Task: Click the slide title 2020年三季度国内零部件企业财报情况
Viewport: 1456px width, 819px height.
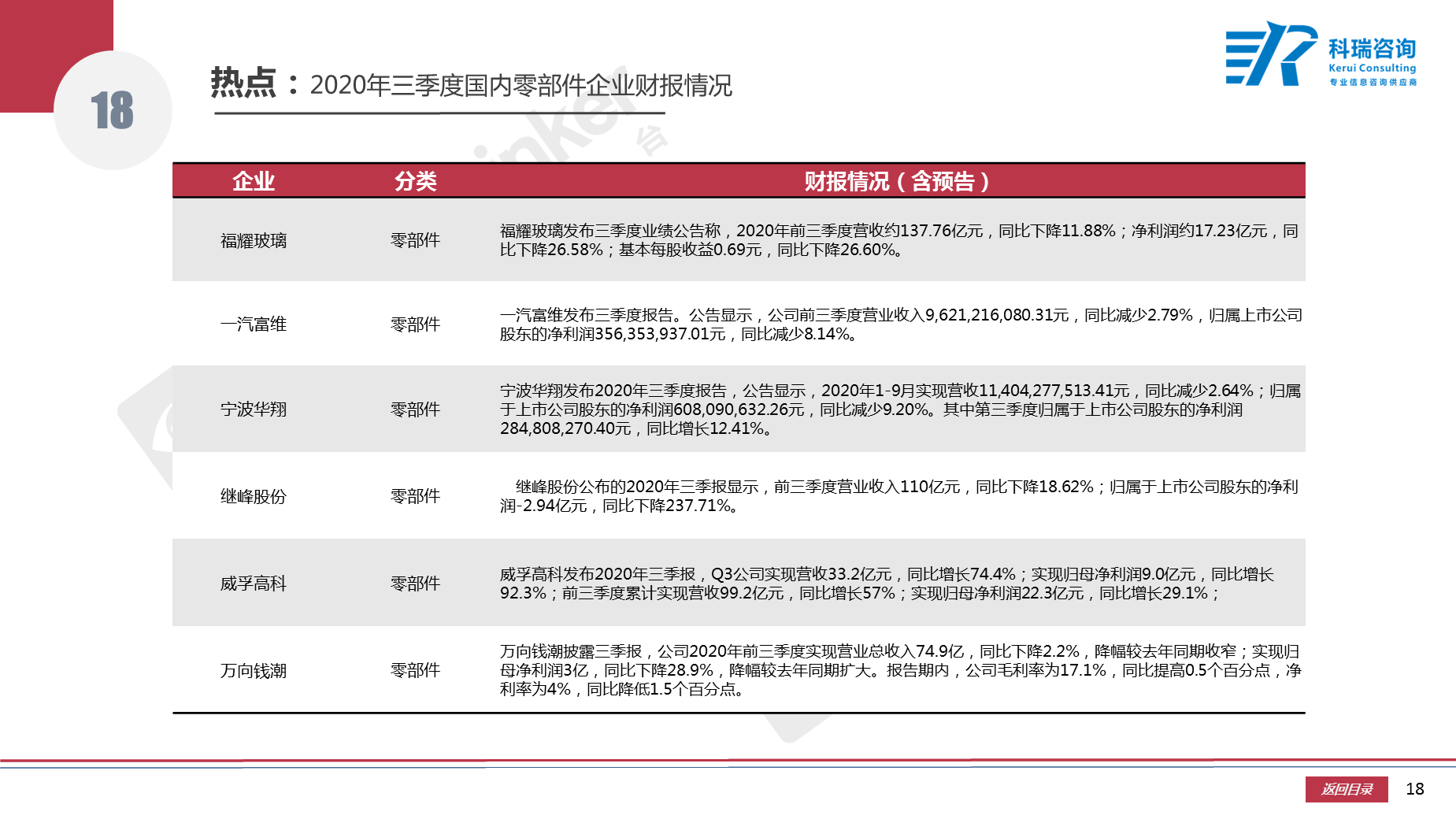Action: [x=521, y=85]
